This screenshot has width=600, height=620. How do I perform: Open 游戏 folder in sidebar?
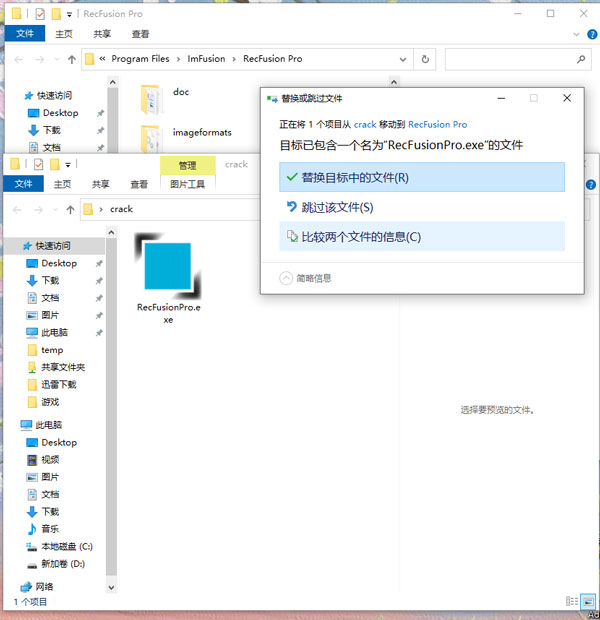(50, 402)
